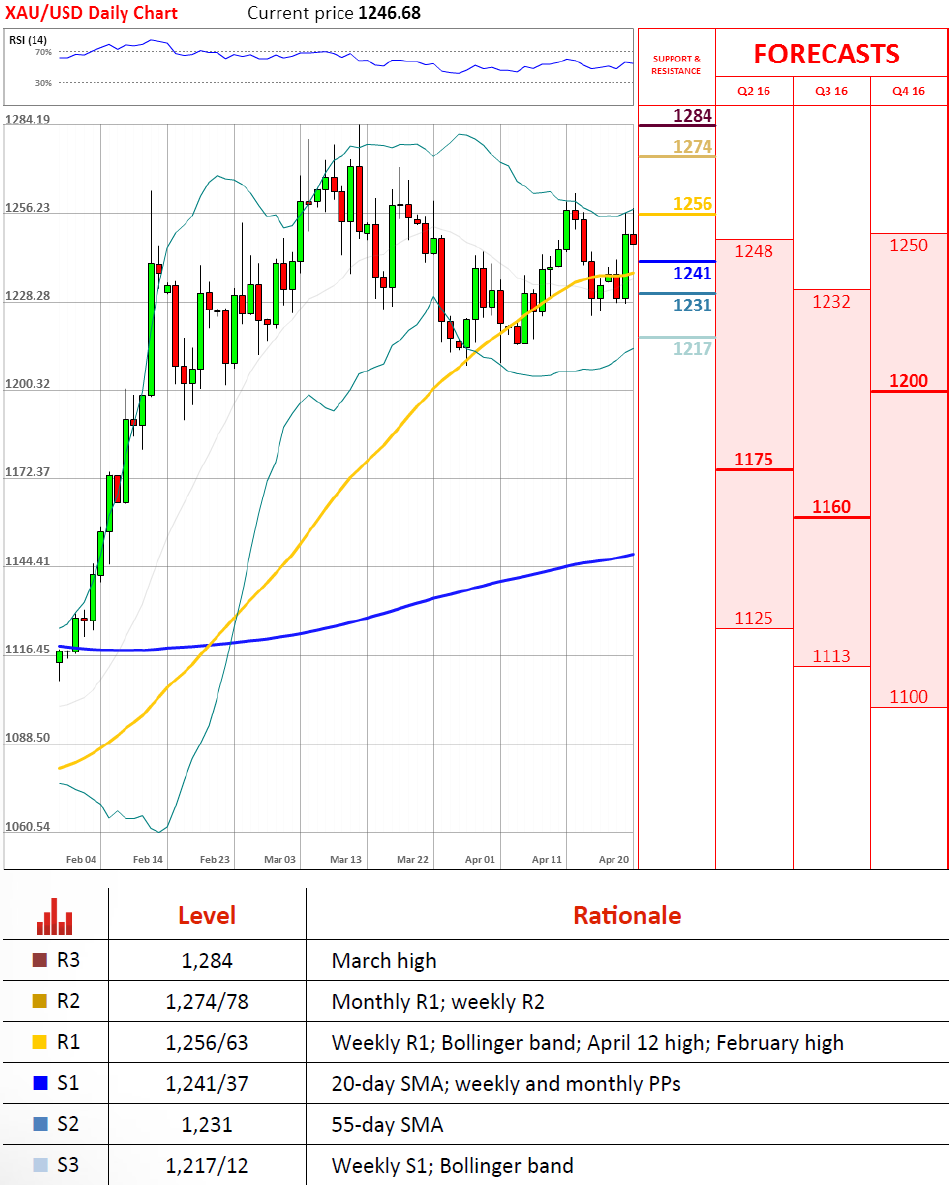Select the Q2 16 forecast column header
Viewport: 952px width, 1185px height.
pos(753,91)
